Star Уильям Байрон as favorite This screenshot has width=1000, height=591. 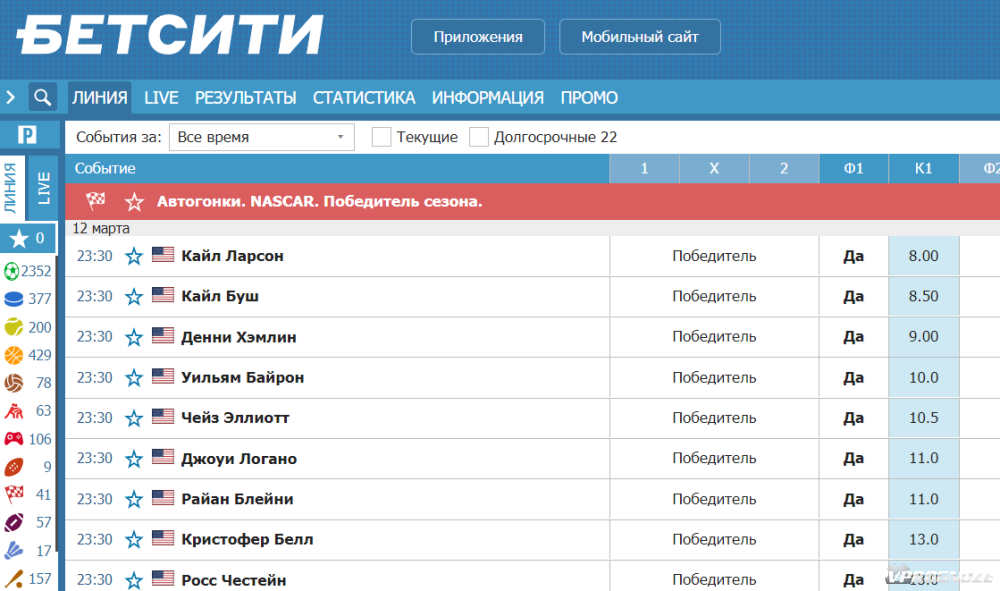[134, 378]
